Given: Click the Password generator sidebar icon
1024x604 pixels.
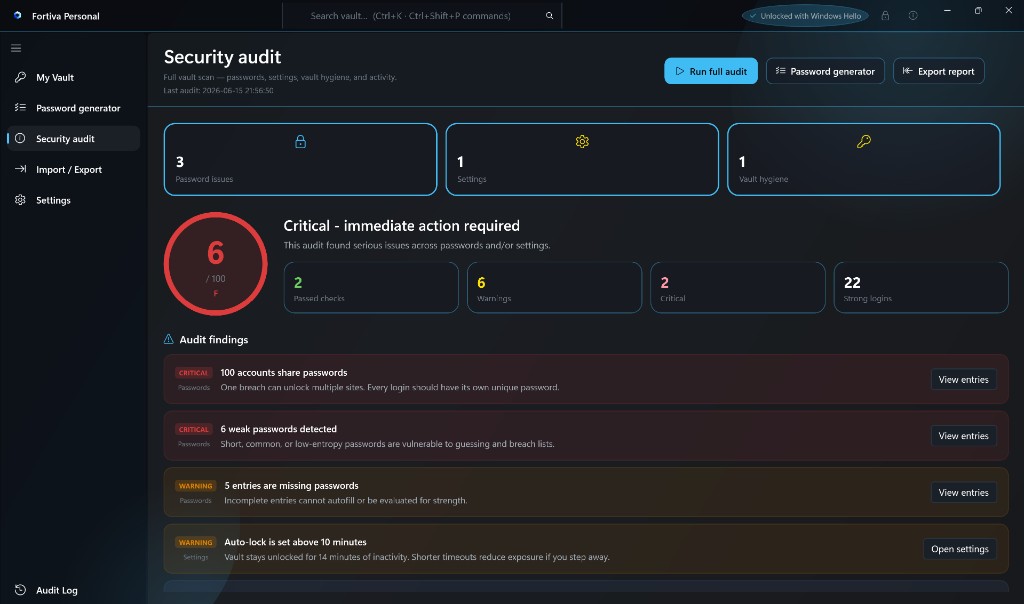Looking at the screenshot, I should tap(20, 108).
